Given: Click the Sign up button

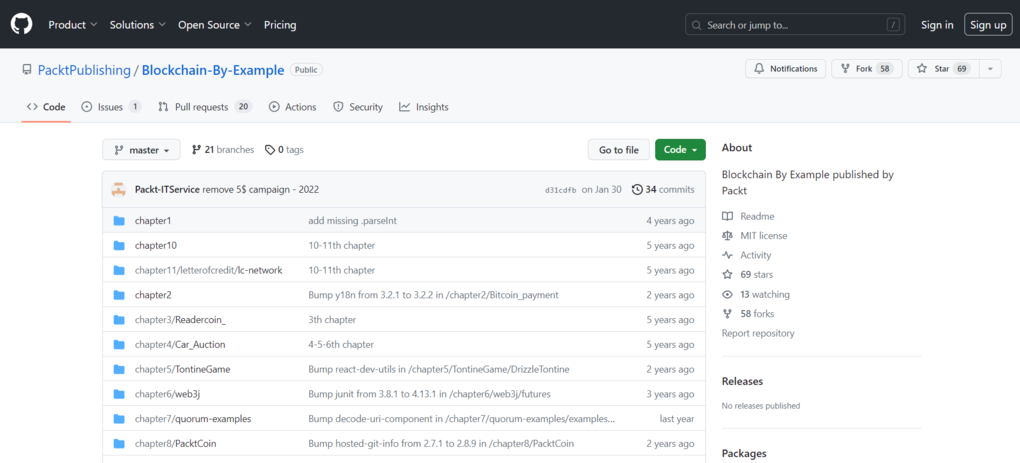Looking at the screenshot, I should pyautogui.click(x=987, y=24).
